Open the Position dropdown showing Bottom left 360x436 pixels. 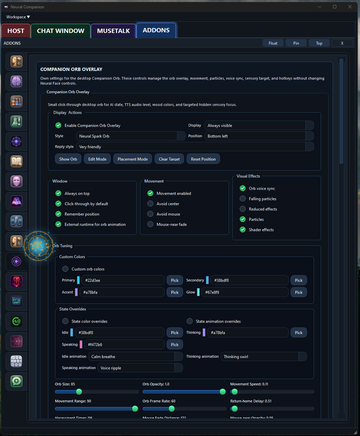[x=259, y=136]
